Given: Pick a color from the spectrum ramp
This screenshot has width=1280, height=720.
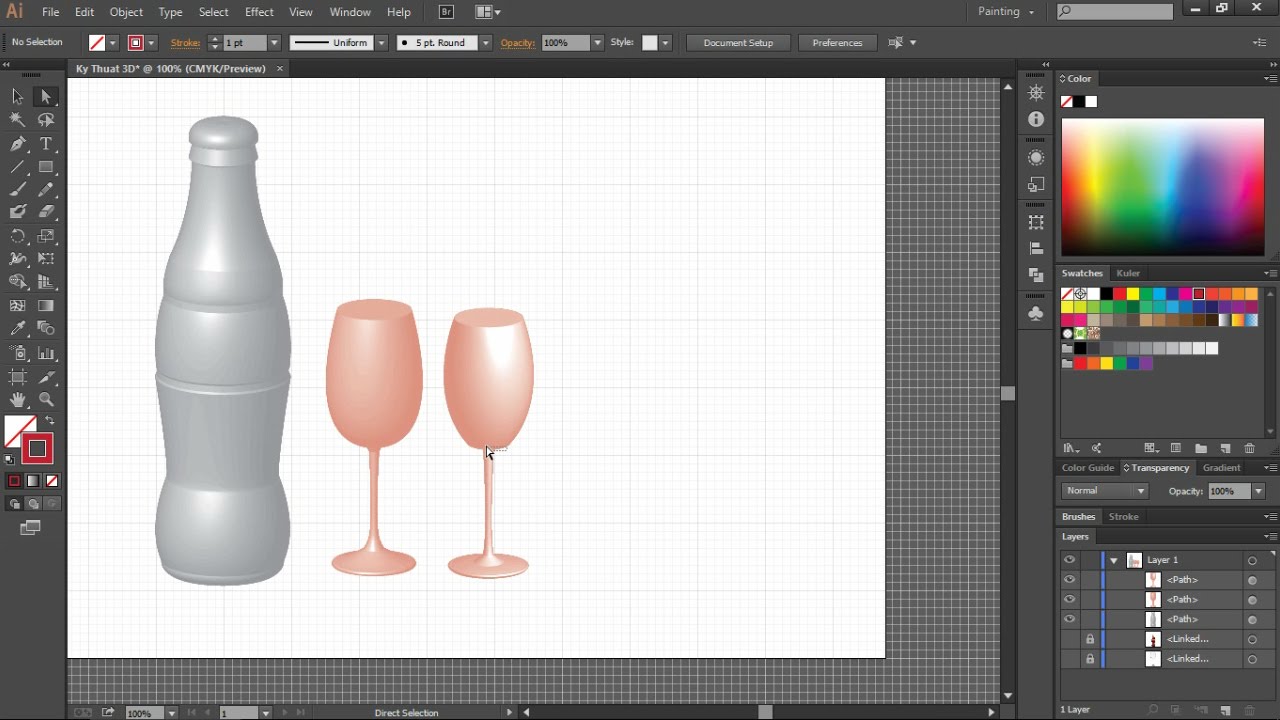Looking at the screenshot, I should pyautogui.click(x=1162, y=187).
